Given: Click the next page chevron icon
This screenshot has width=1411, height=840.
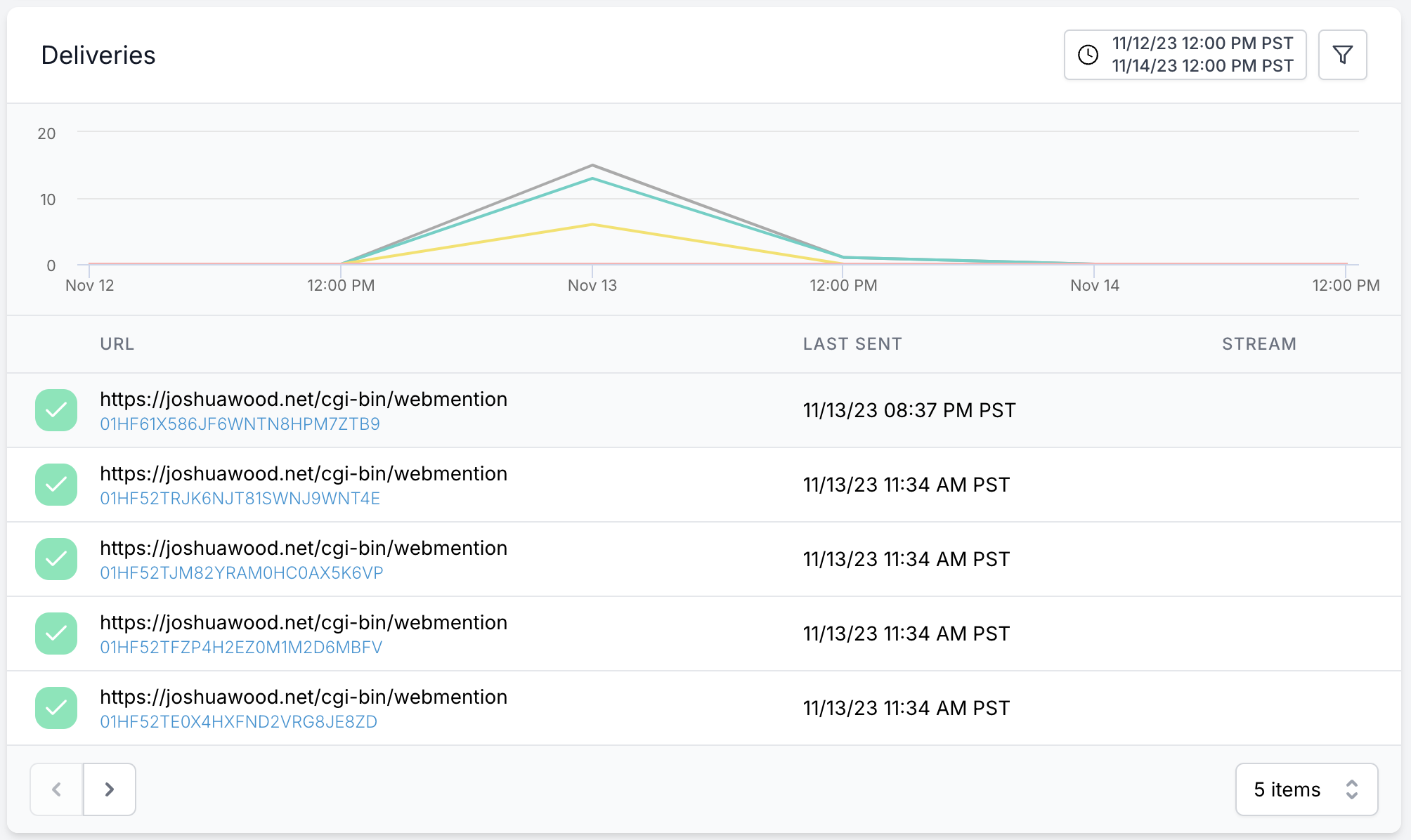Looking at the screenshot, I should 109,789.
